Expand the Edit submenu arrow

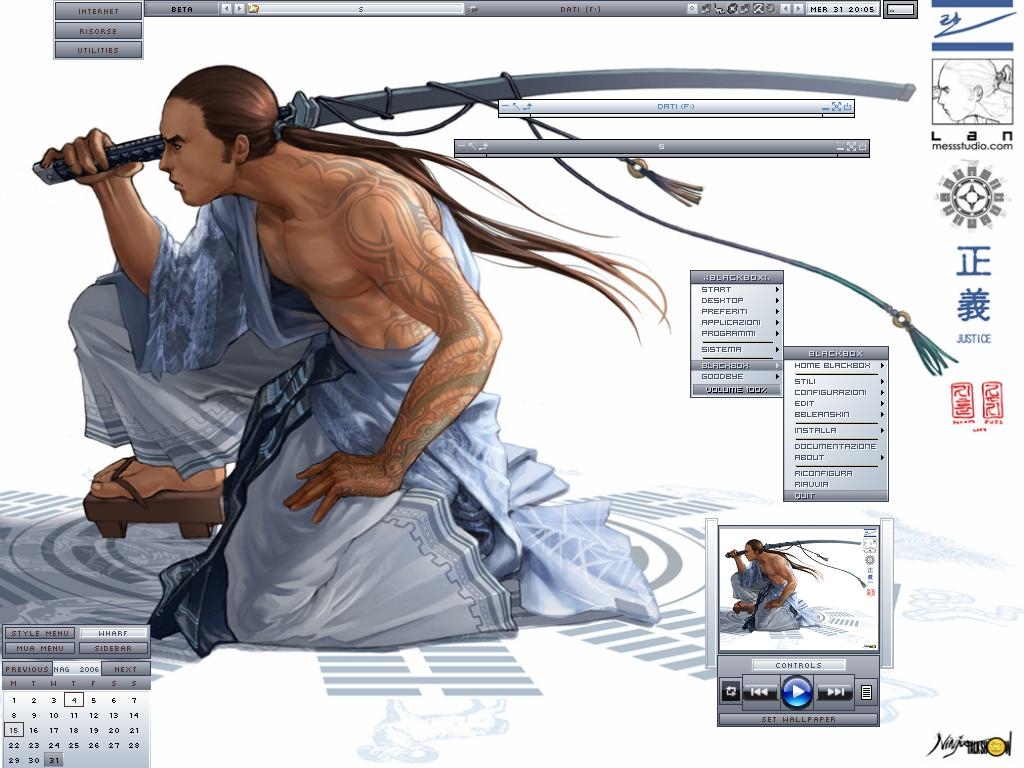(882, 404)
